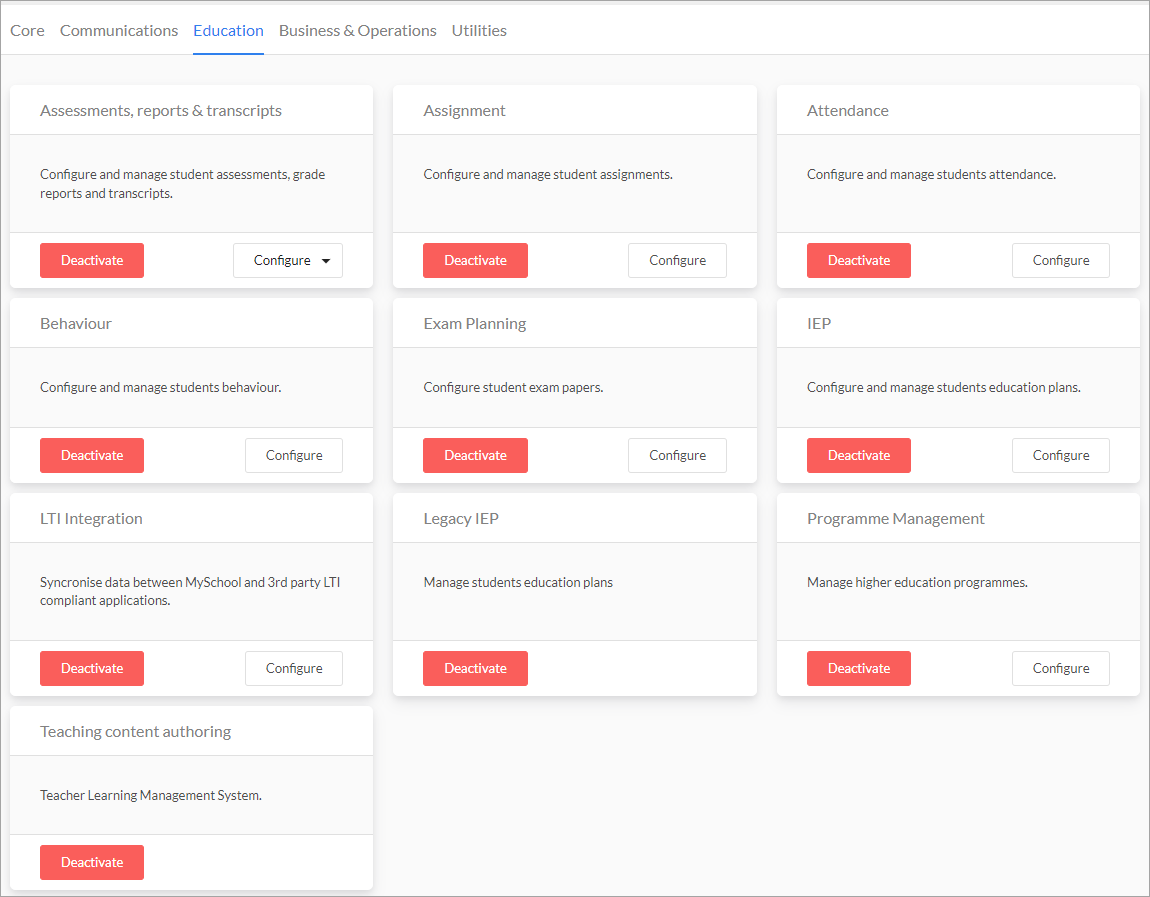The width and height of the screenshot is (1150, 897).
Task: Switch to the Communications tab
Action: point(119,31)
